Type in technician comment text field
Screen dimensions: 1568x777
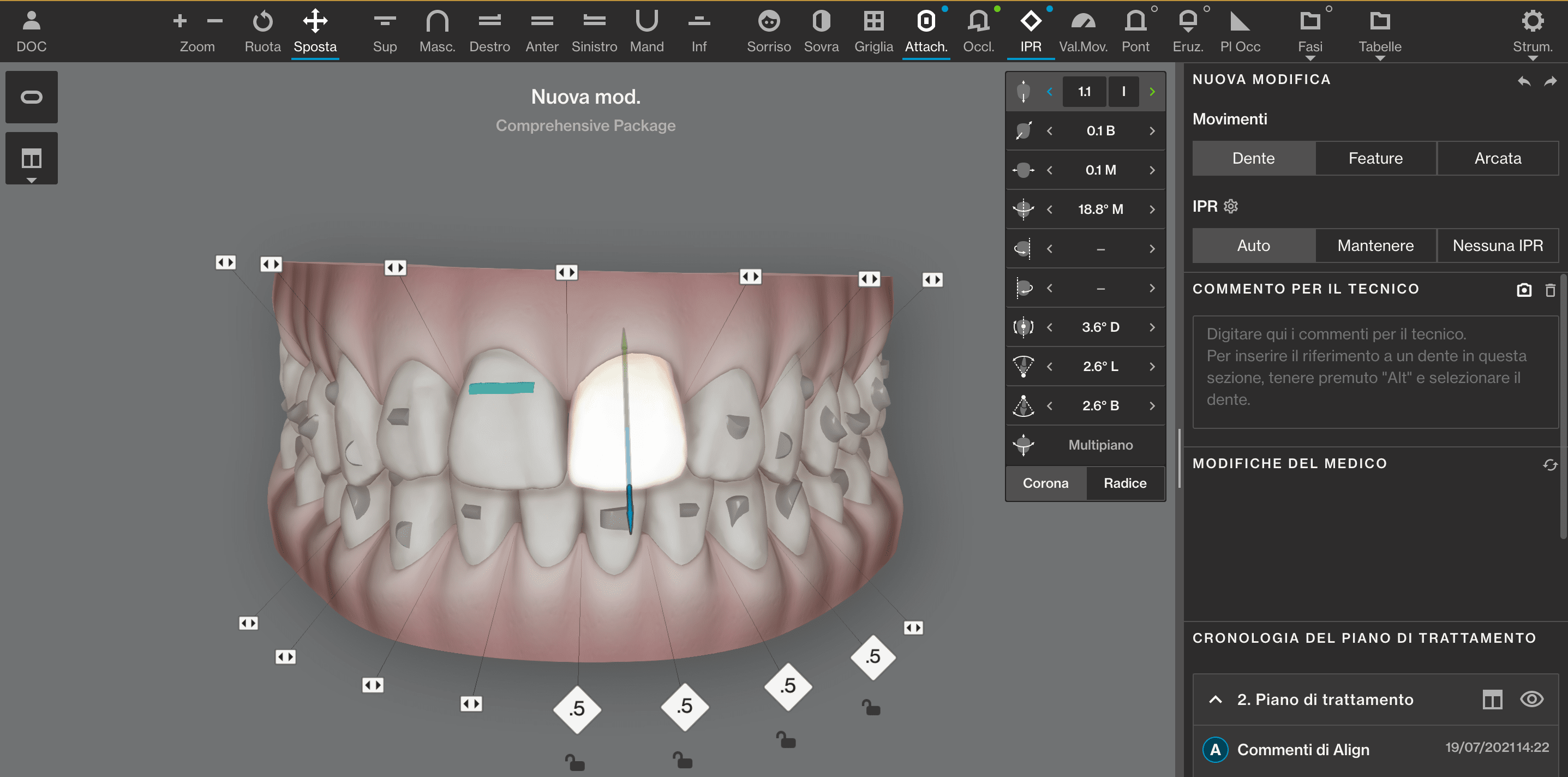click(x=1374, y=372)
